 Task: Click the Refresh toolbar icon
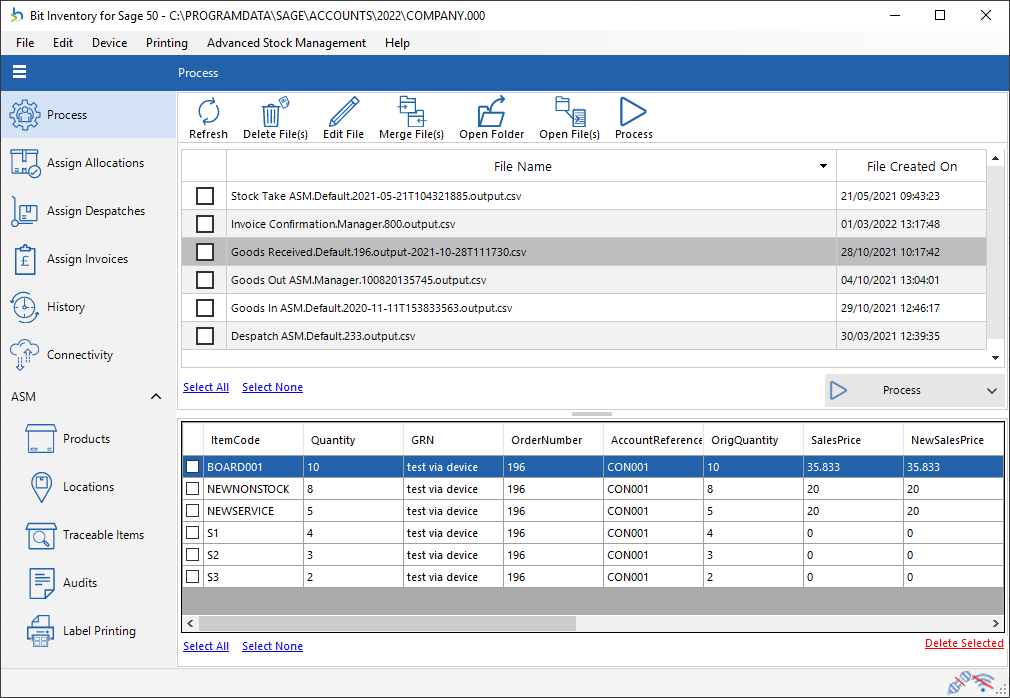pyautogui.click(x=208, y=112)
